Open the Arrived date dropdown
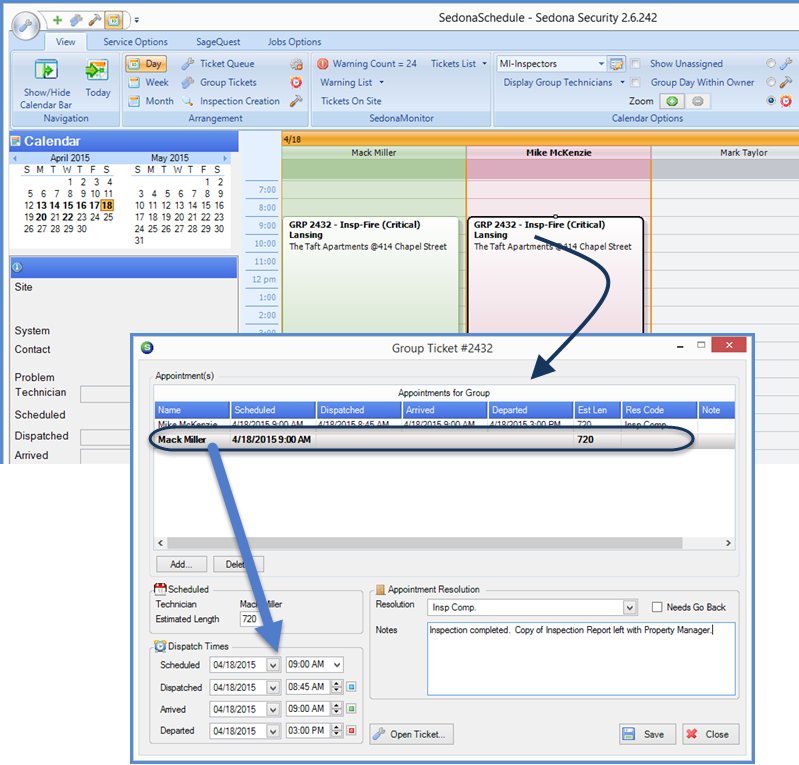The image size is (799, 765). [273, 709]
